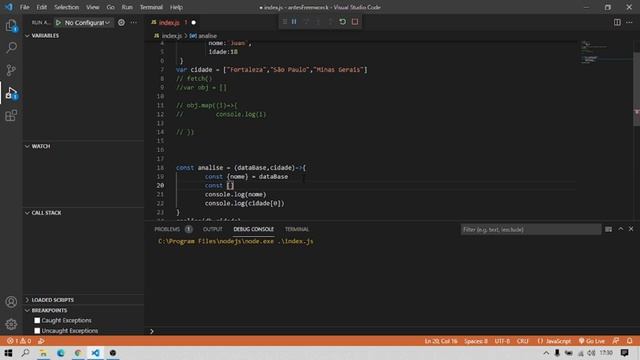The height and width of the screenshot is (360, 640).
Task: Change indentation via Spaces status item
Action: point(476,341)
